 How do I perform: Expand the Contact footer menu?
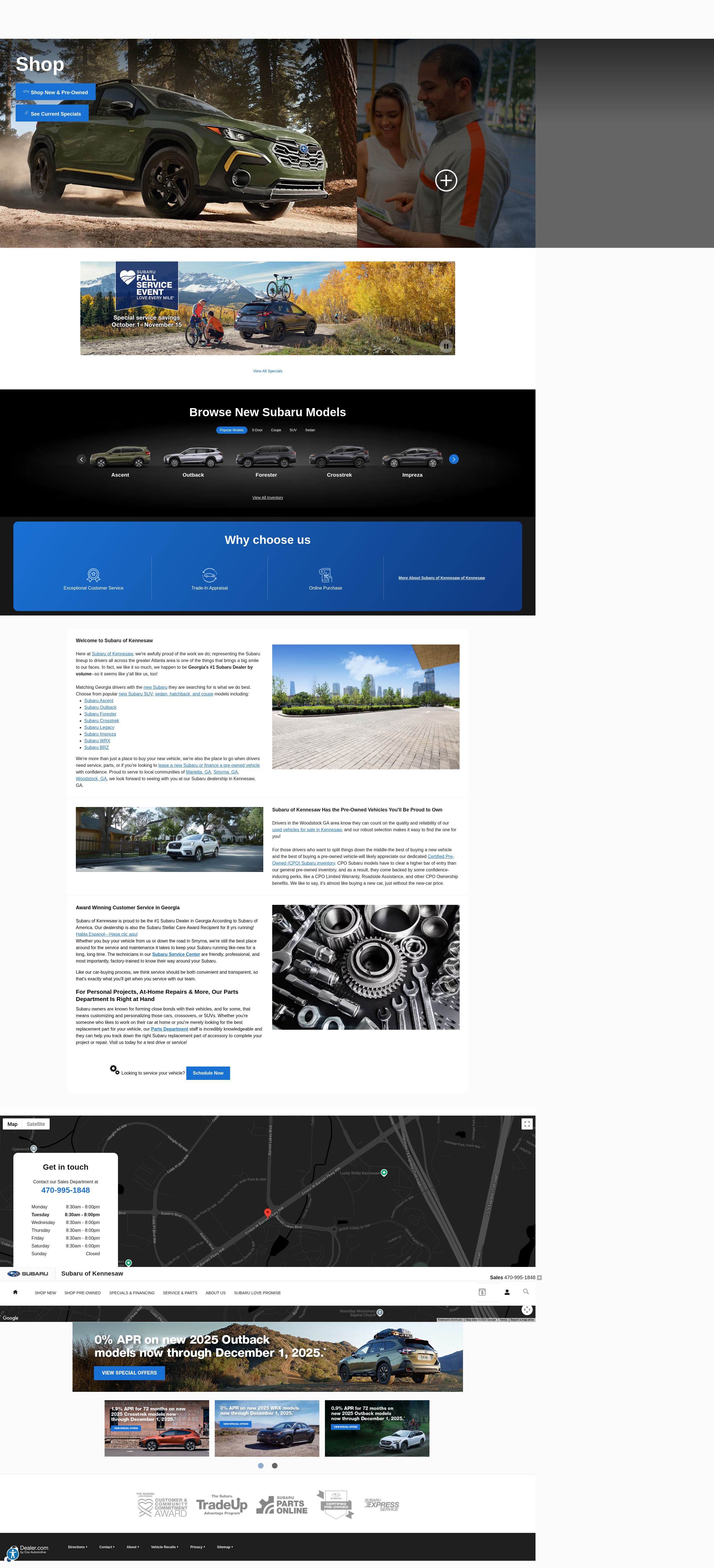(107, 1547)
